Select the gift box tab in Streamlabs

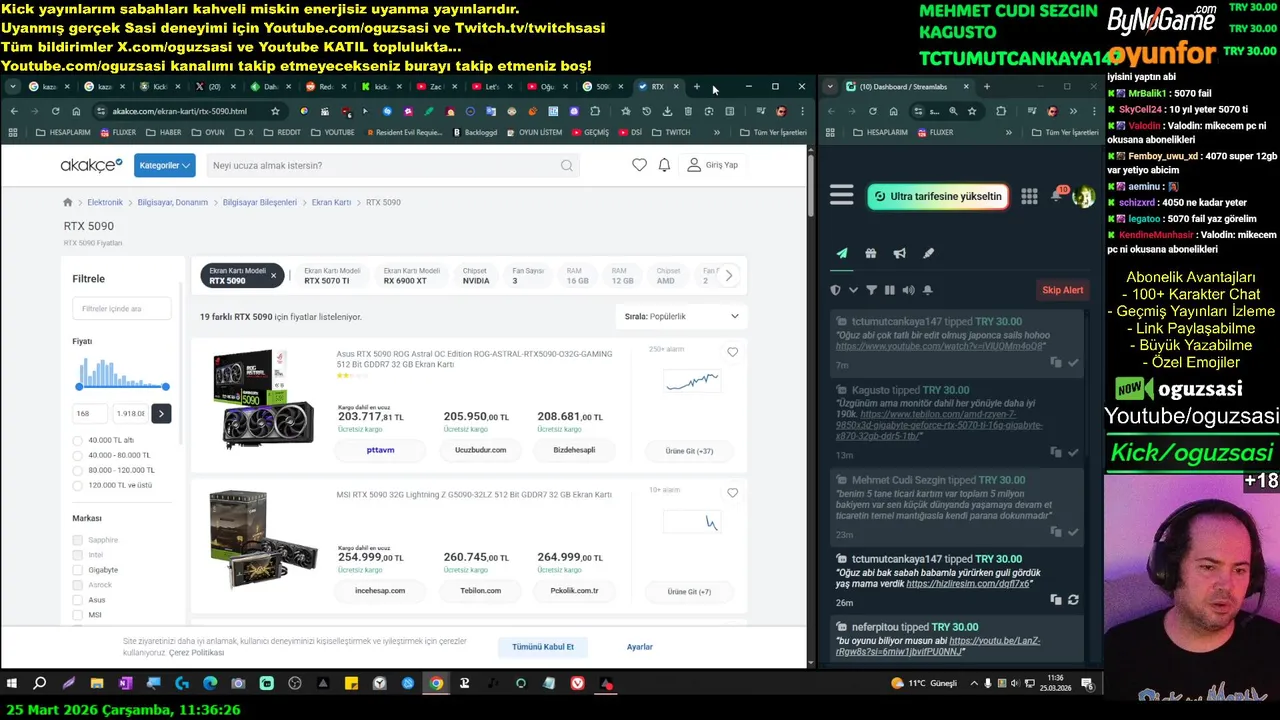(x=871, y=253)
